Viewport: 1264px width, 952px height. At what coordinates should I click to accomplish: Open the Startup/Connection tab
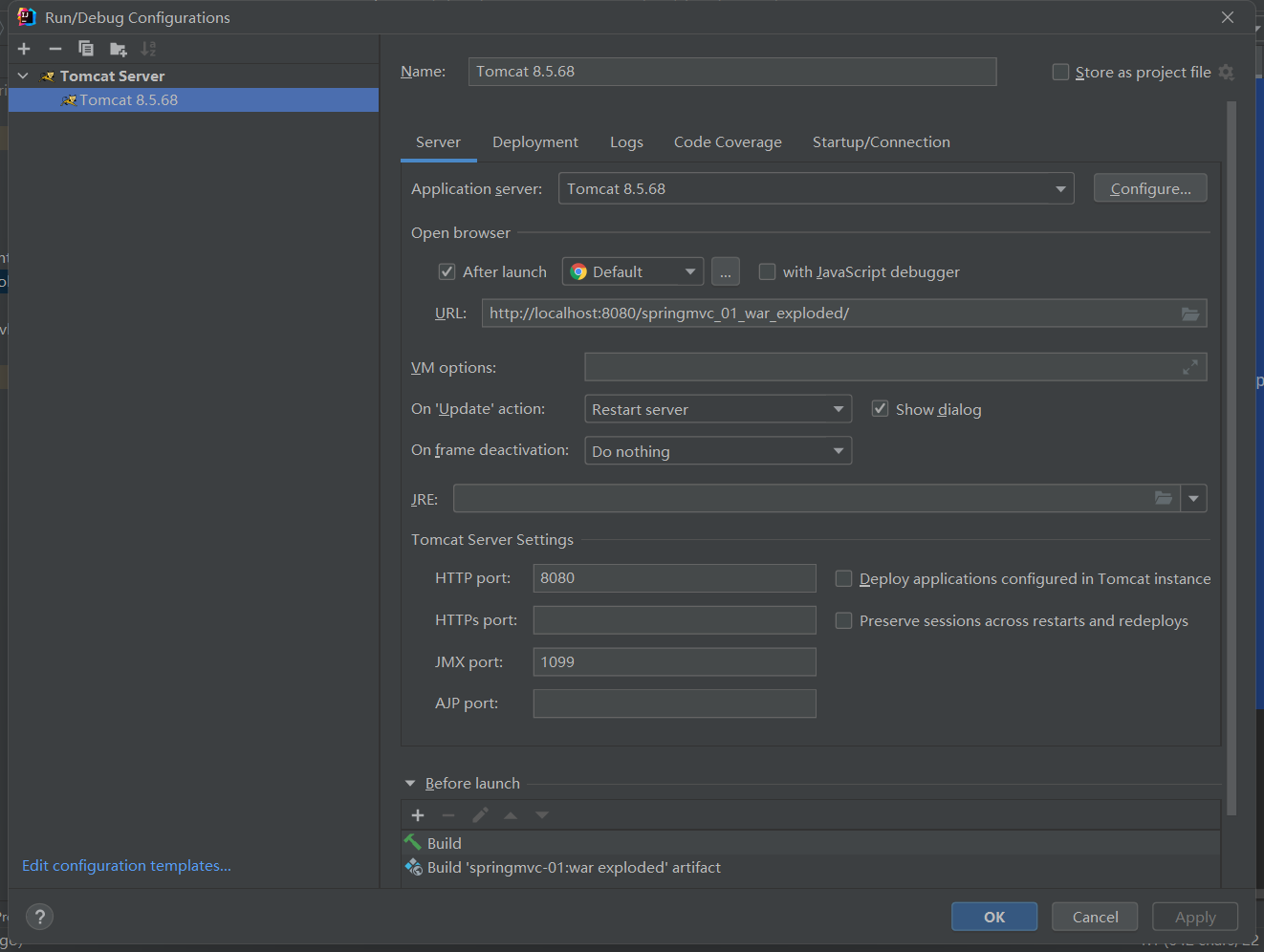click(x=881, y=142)
